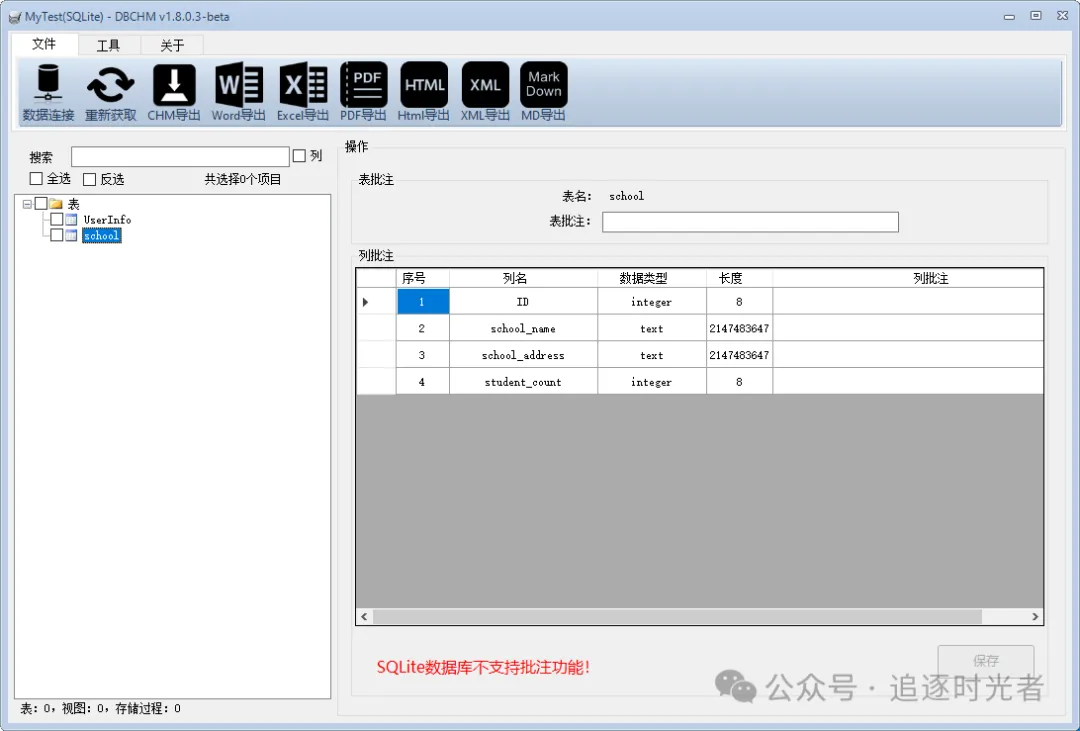Viewport: 1080px width, 731px height.
Task: Export documentation with CHM导出 icon
Action: tap(174, 92)
